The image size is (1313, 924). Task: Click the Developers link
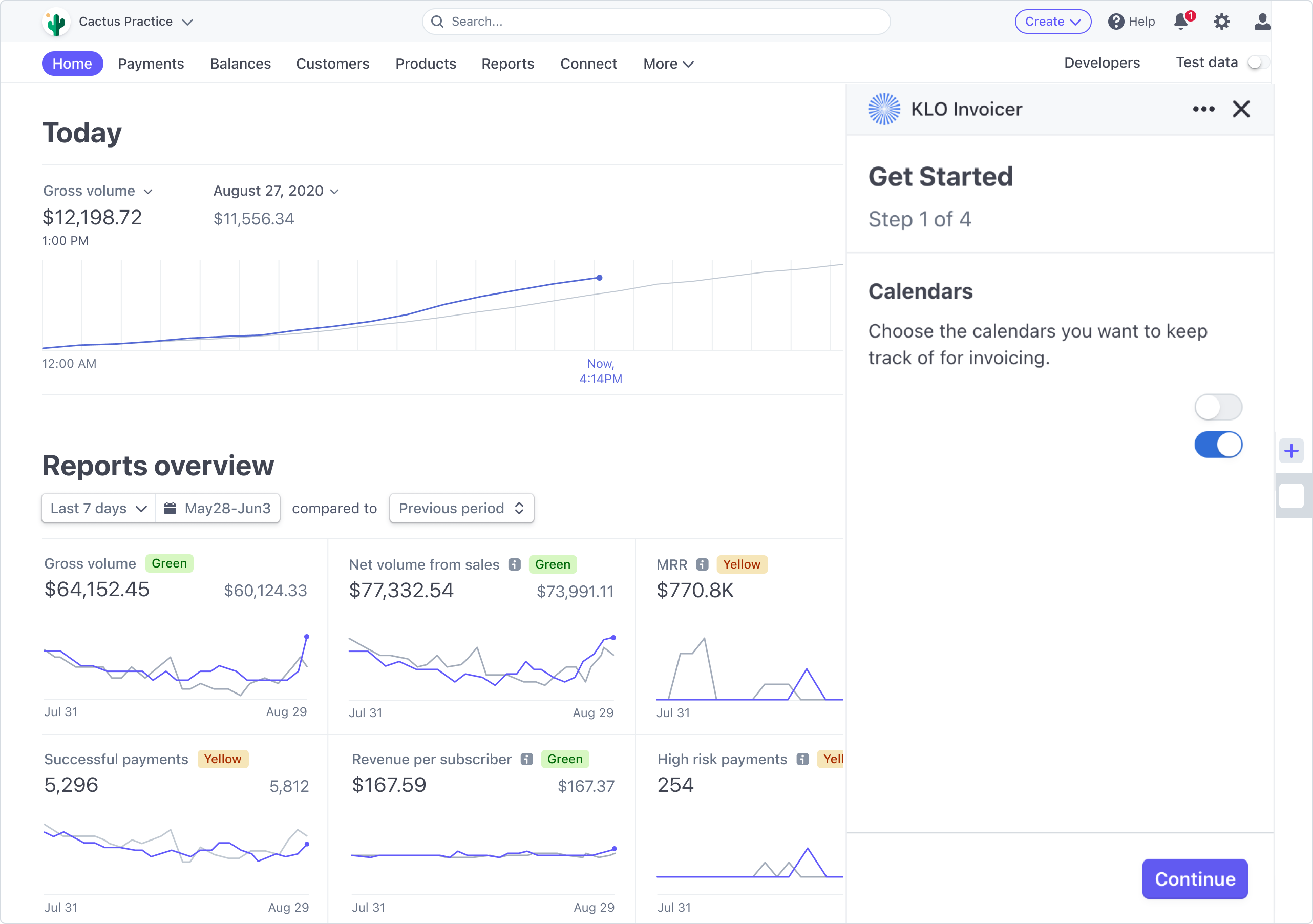click(1102, 63)
